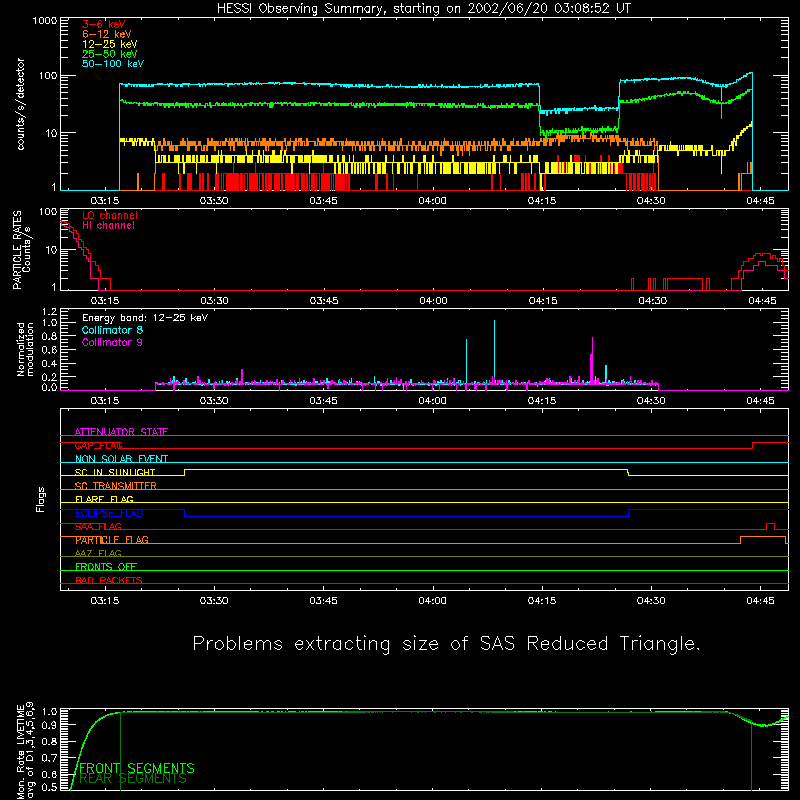Click the "GAP_FLAG" flag label
The height and width of the screenshot is (800, 800).
(98, 445)
